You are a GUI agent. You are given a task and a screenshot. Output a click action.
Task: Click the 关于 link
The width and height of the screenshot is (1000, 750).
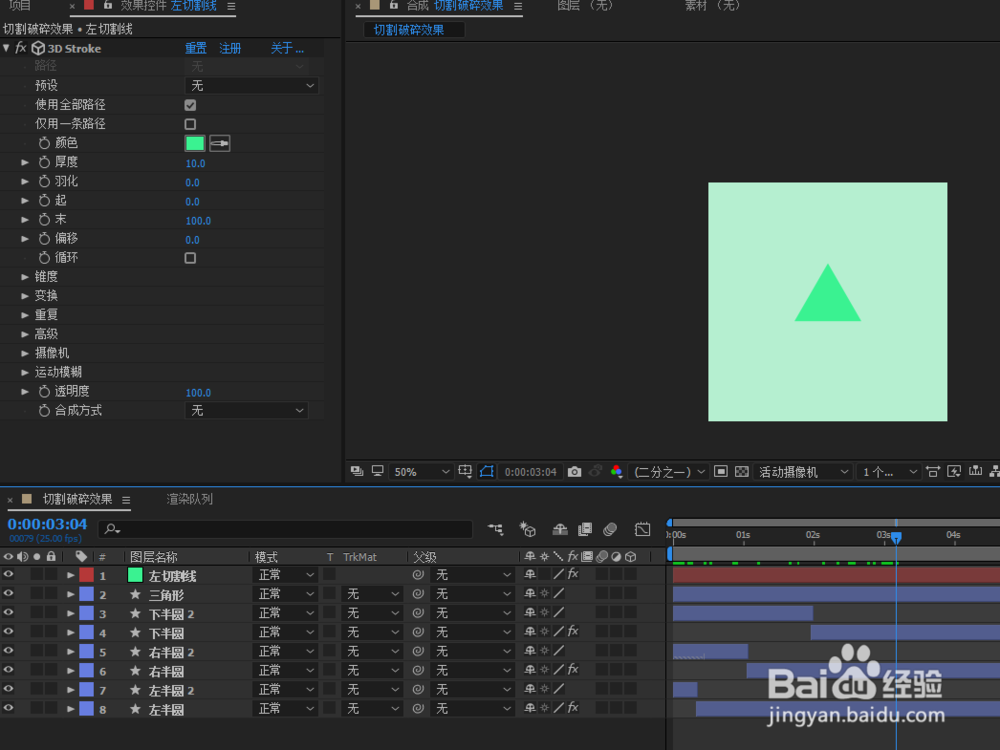(287, 48)
